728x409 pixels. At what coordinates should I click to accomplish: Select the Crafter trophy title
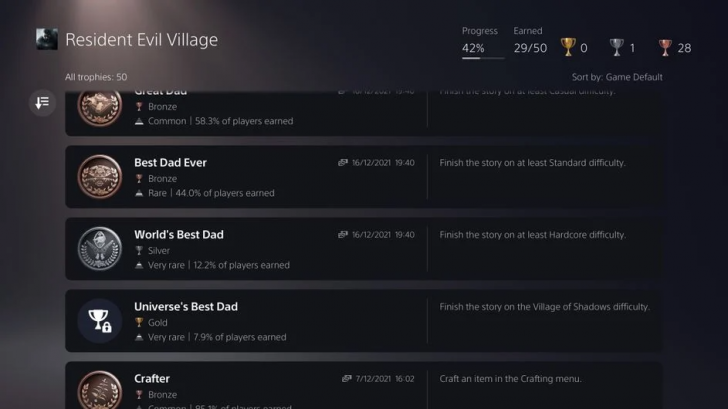tap(152, 379)
